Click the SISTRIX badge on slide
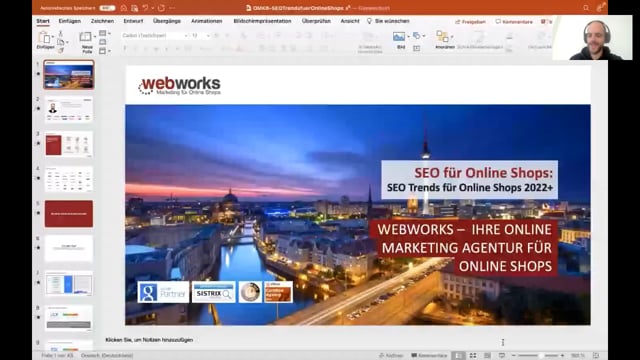This screenshot has width=640, height=360. 213,292
